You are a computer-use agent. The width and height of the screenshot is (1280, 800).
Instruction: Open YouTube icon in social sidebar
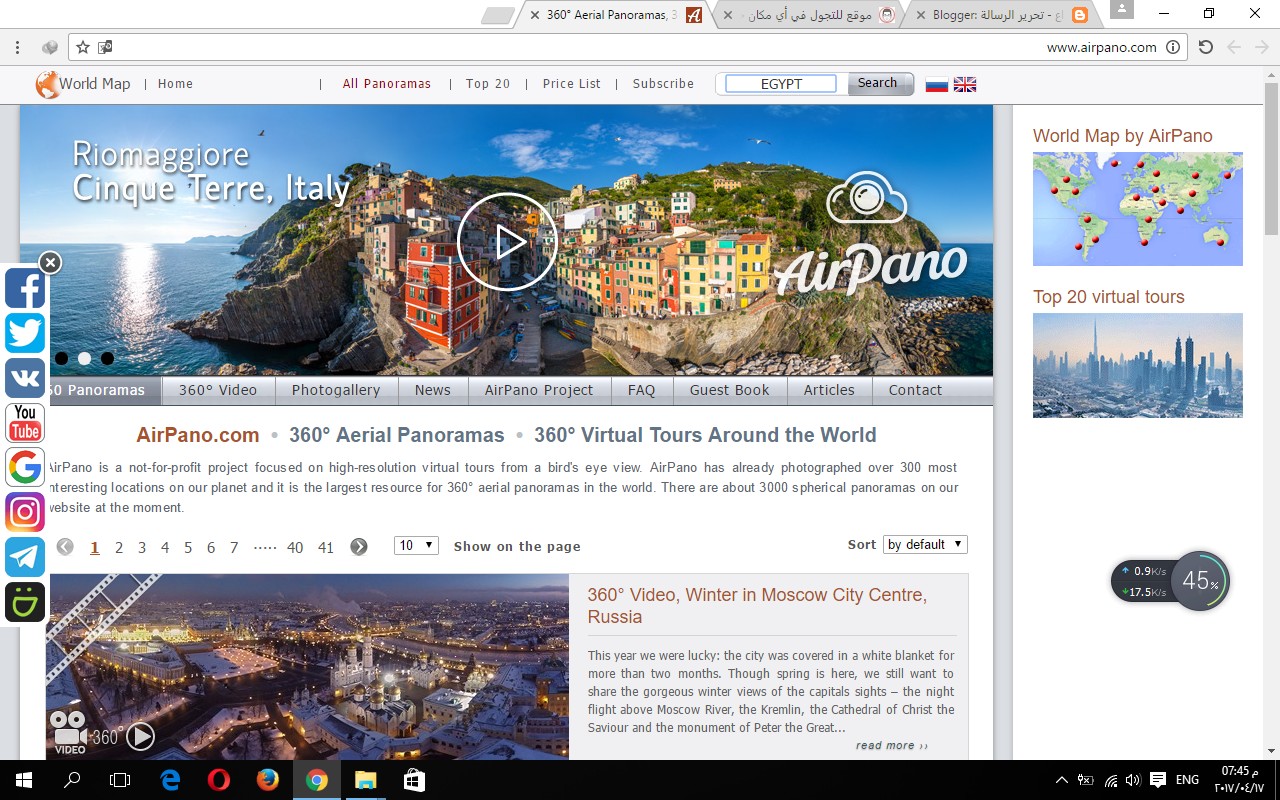[25, 423]
